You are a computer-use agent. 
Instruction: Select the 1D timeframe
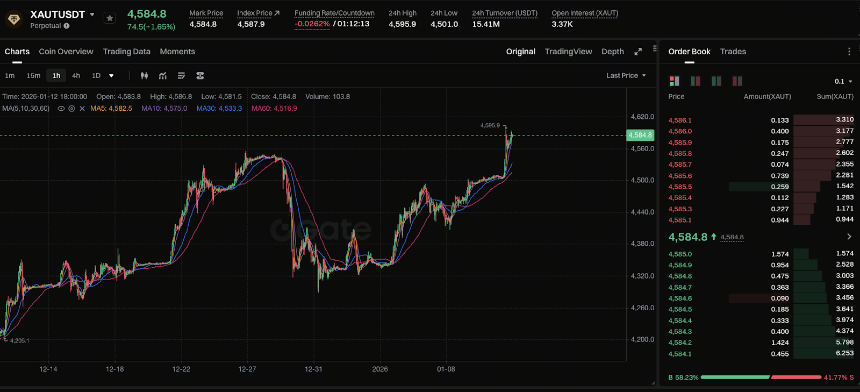[x=96, y=76]
